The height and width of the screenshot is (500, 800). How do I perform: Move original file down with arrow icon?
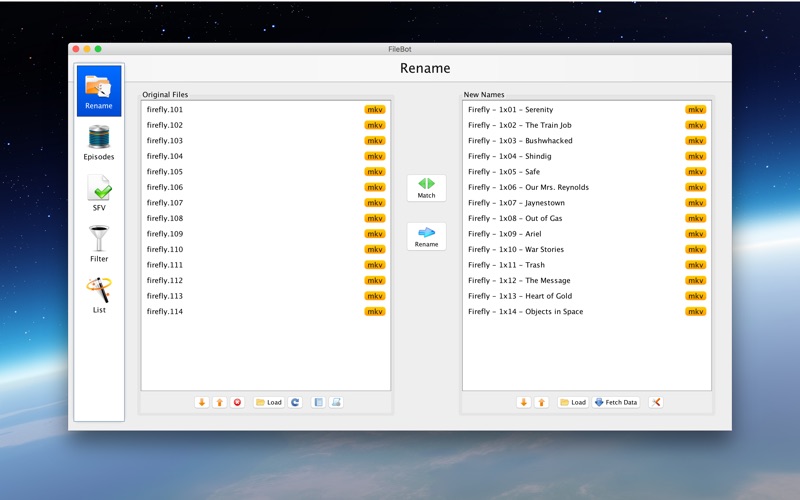click(202, 402)
